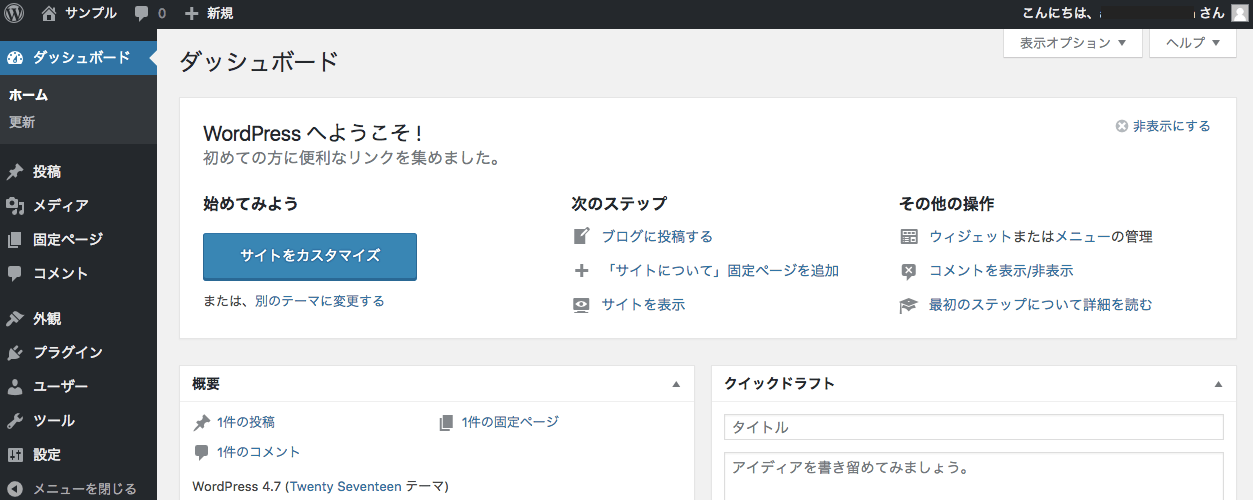This screenshot has width=1253, height=500.
Task: Collapse the 概要 panel with its arrow
Action: coord(676,384)
